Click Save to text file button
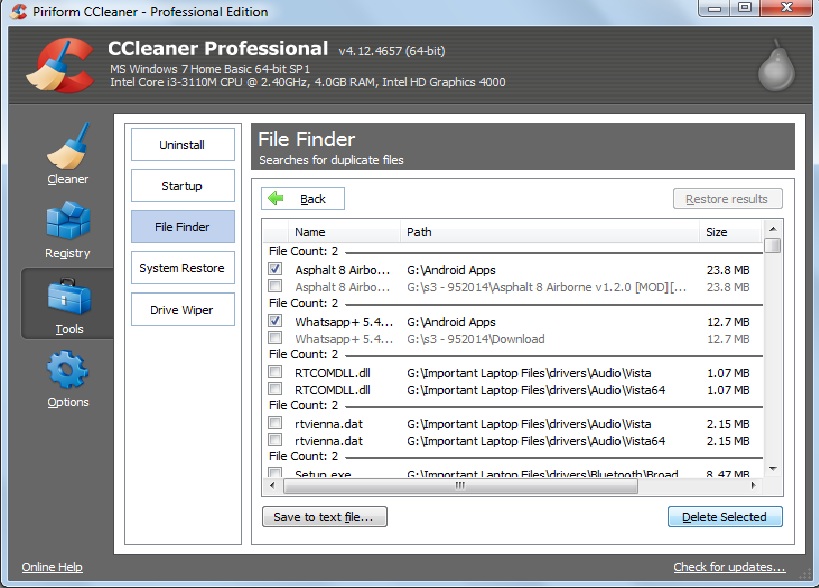819x588 pixels. point(324,516)
